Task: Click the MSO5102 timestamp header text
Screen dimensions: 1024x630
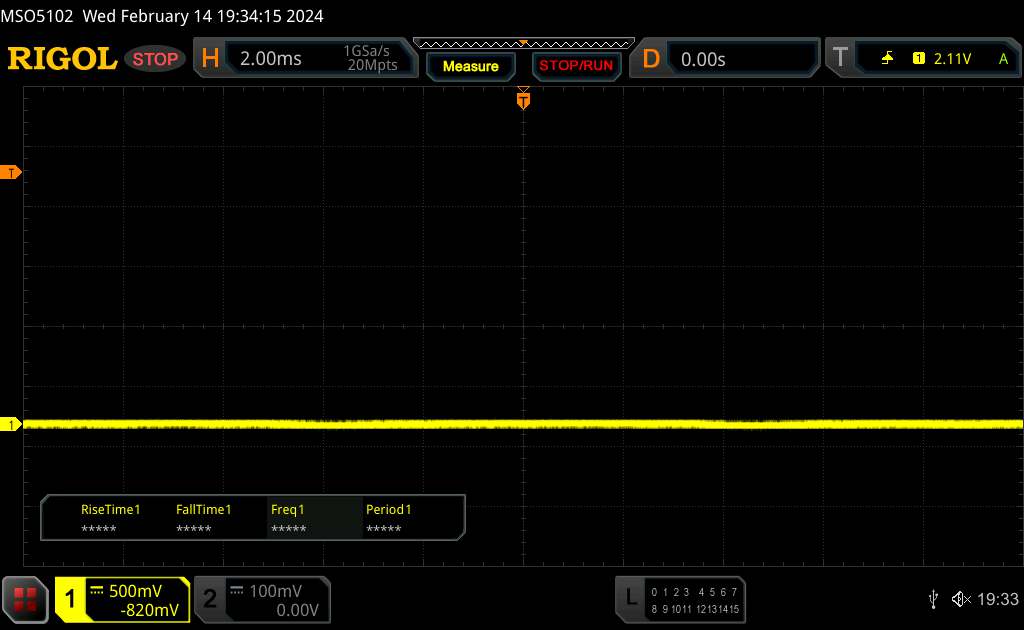Action: click(x=161, y=16)
